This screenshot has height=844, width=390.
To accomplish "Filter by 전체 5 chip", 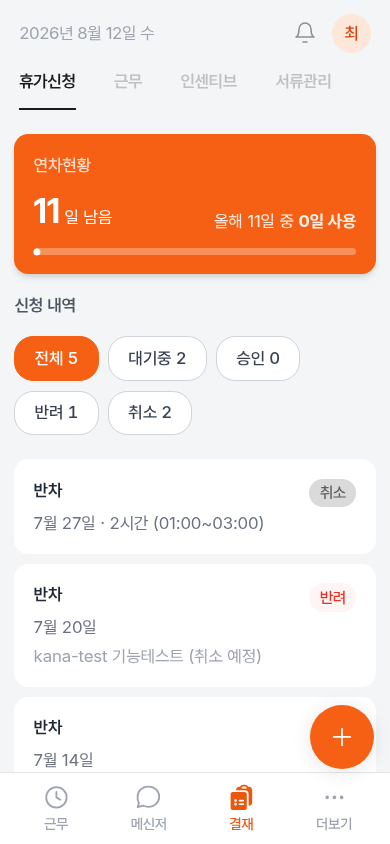I will pos(56,358).
